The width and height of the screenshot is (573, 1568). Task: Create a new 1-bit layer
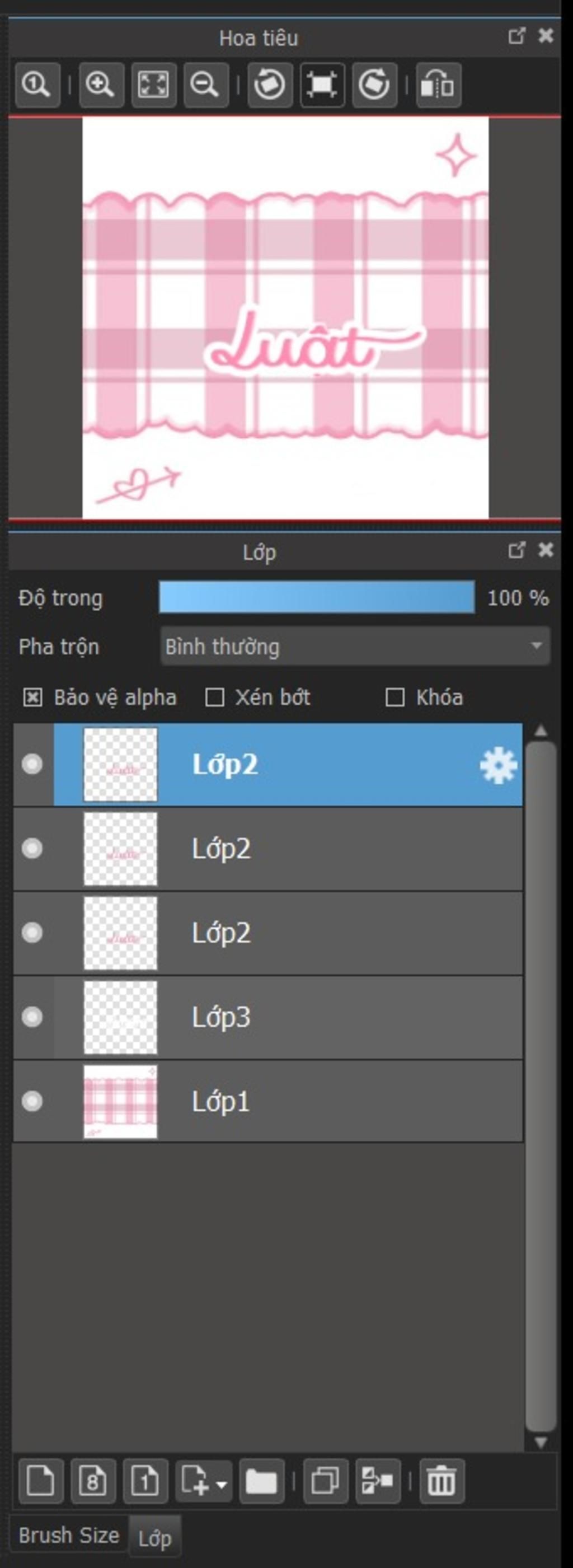click(145, 1481)
